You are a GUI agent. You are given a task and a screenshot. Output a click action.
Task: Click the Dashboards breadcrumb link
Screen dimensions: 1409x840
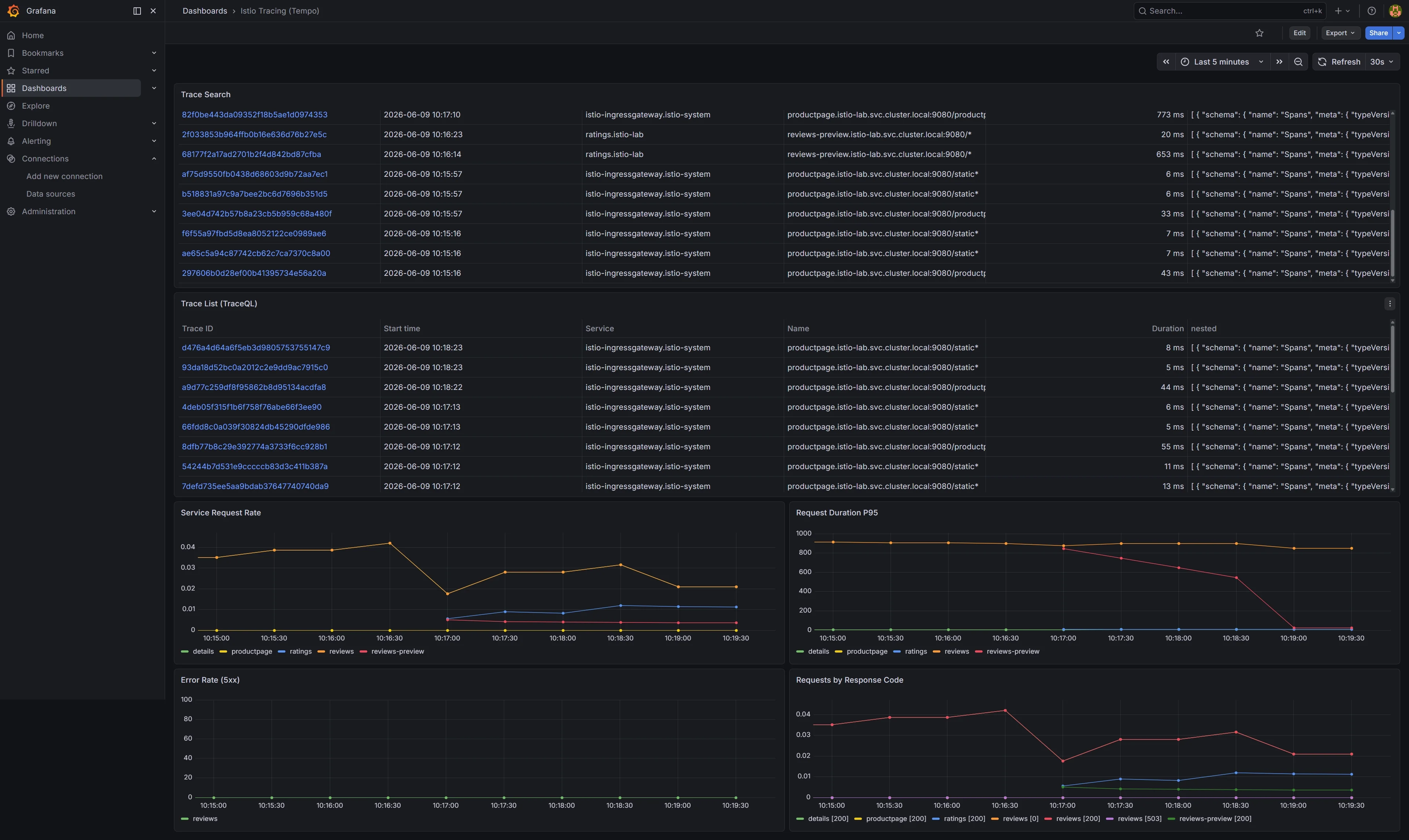(204, 11)
